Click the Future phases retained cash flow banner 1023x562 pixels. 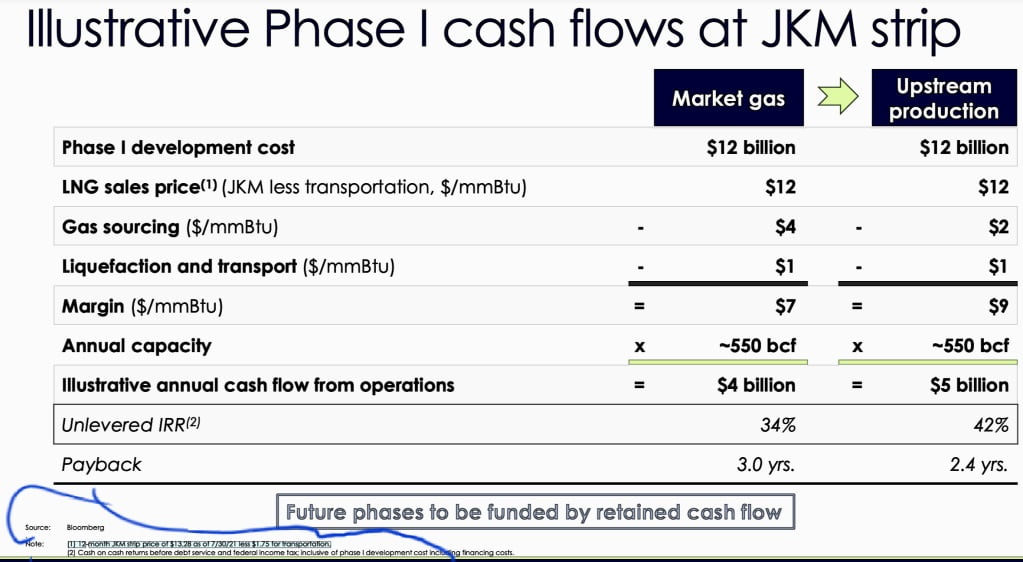(x=534, y=513)
